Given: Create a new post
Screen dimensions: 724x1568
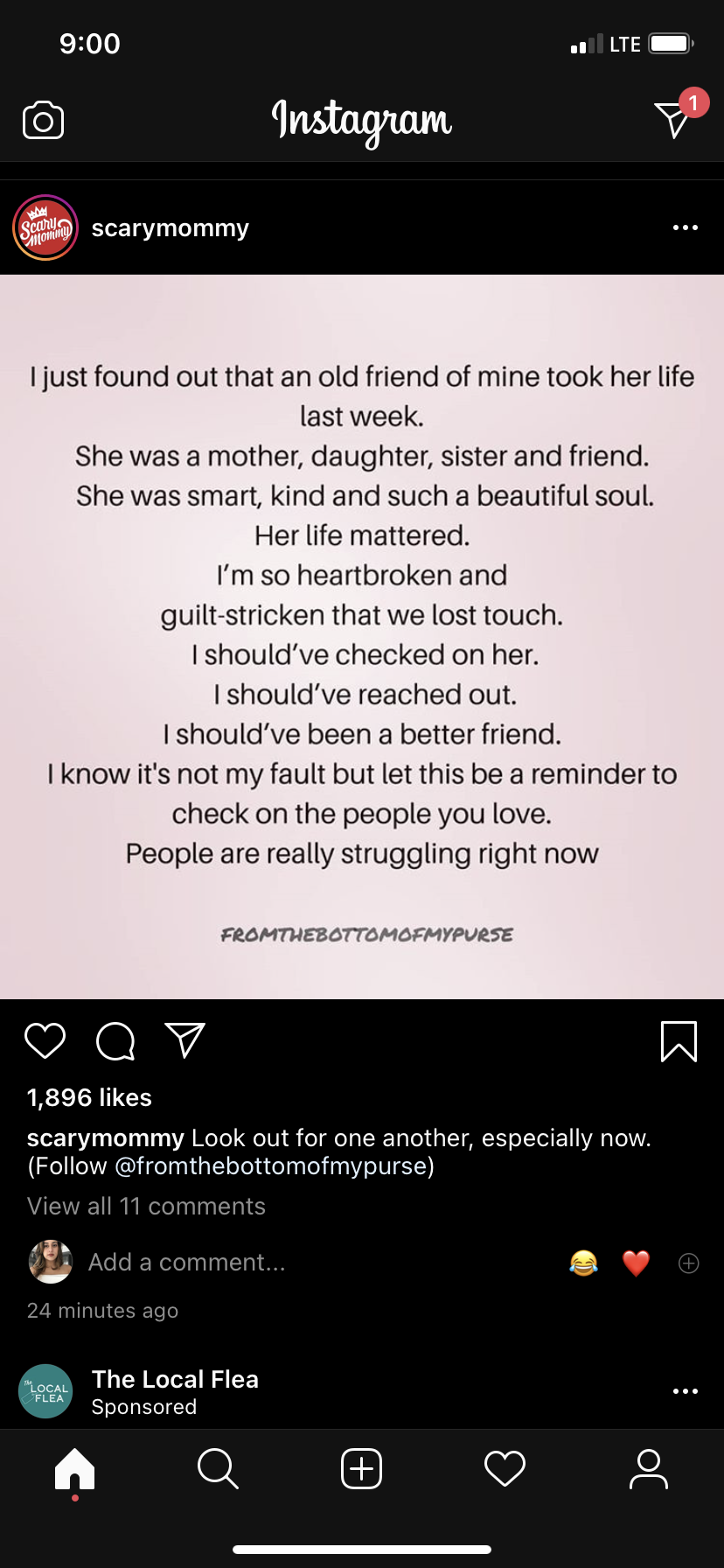Looking at the screenshot, I should 361,1468.
